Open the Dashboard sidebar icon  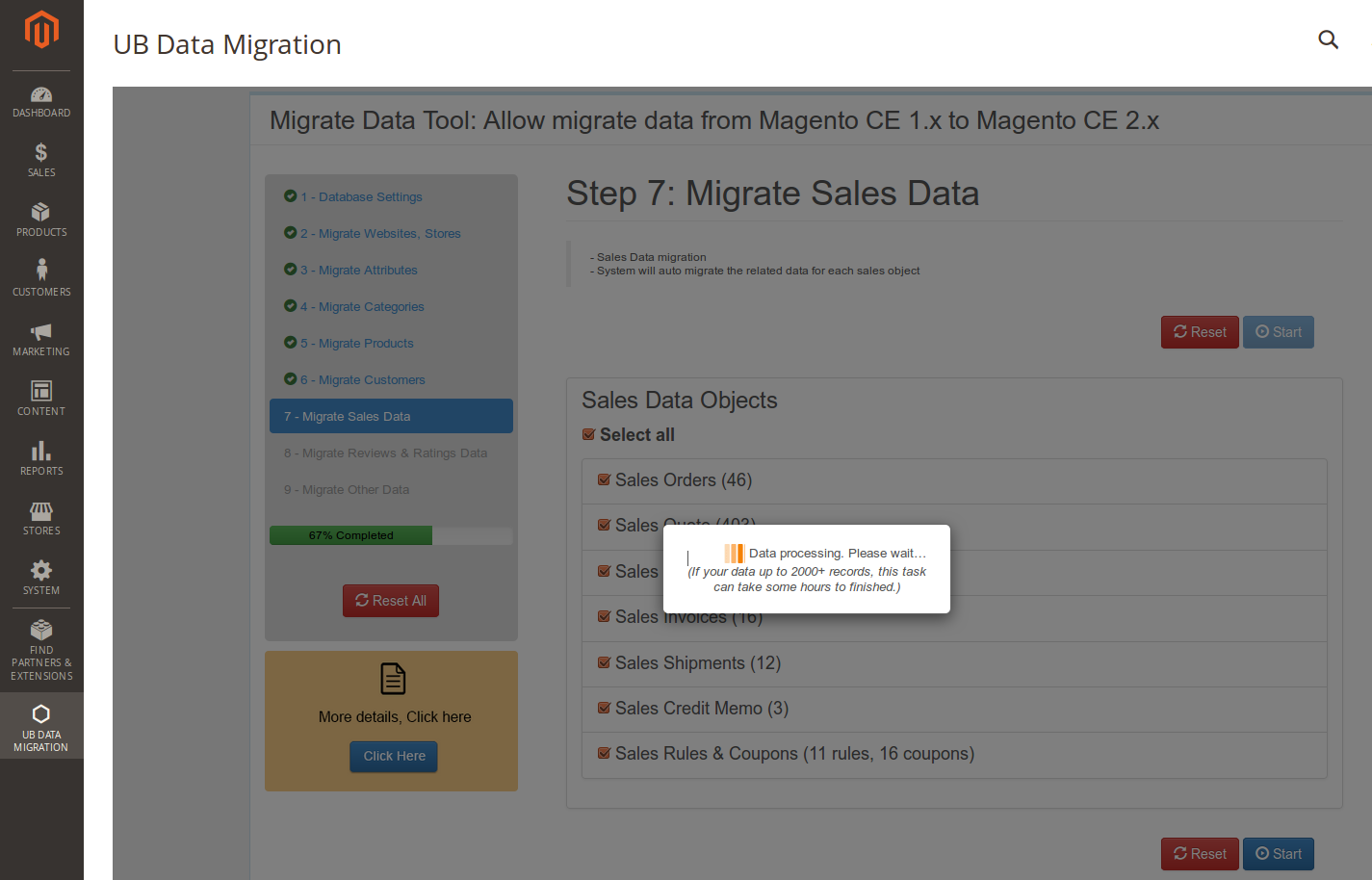(x=41, y=94)
